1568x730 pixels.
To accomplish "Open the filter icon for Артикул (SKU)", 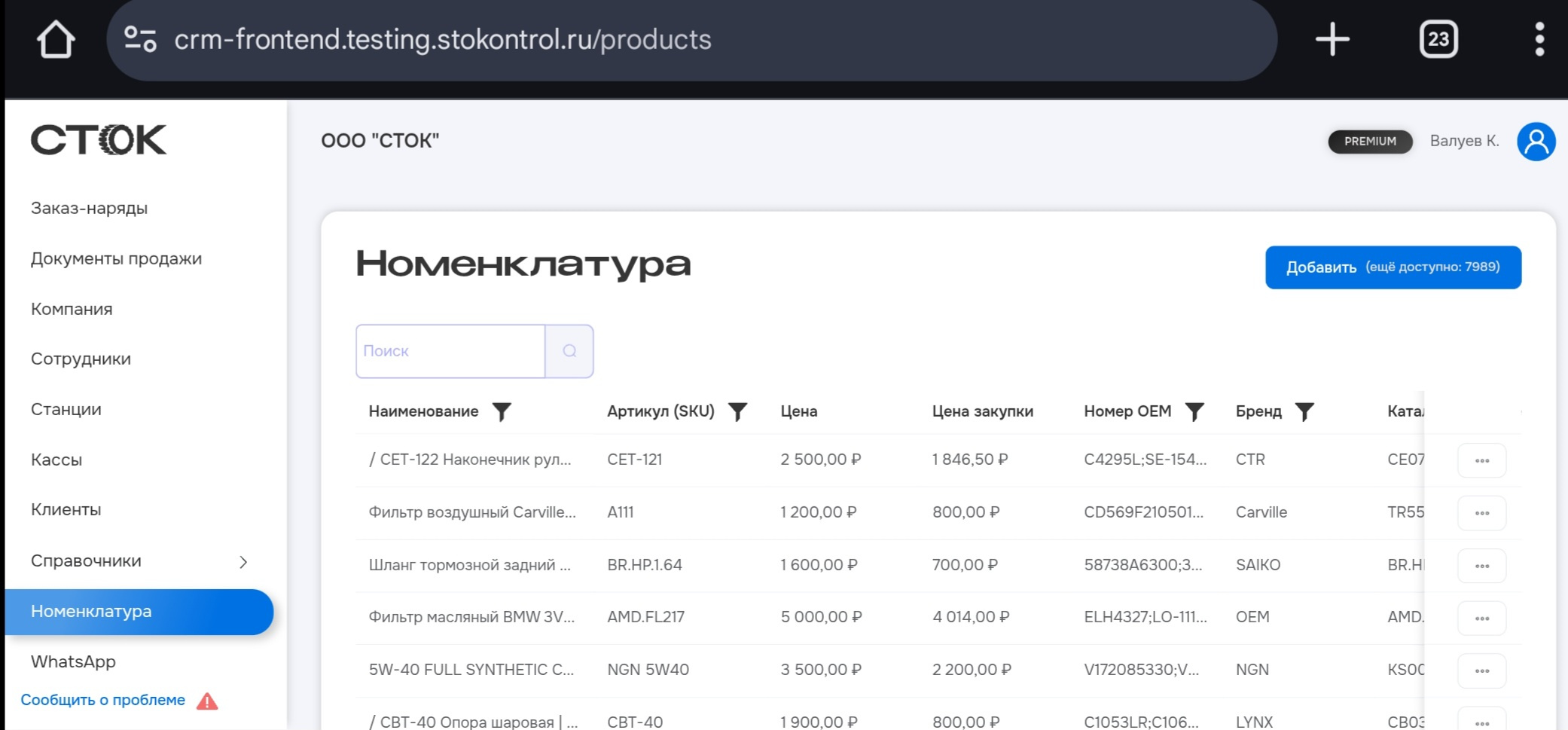I will point(737,411).
